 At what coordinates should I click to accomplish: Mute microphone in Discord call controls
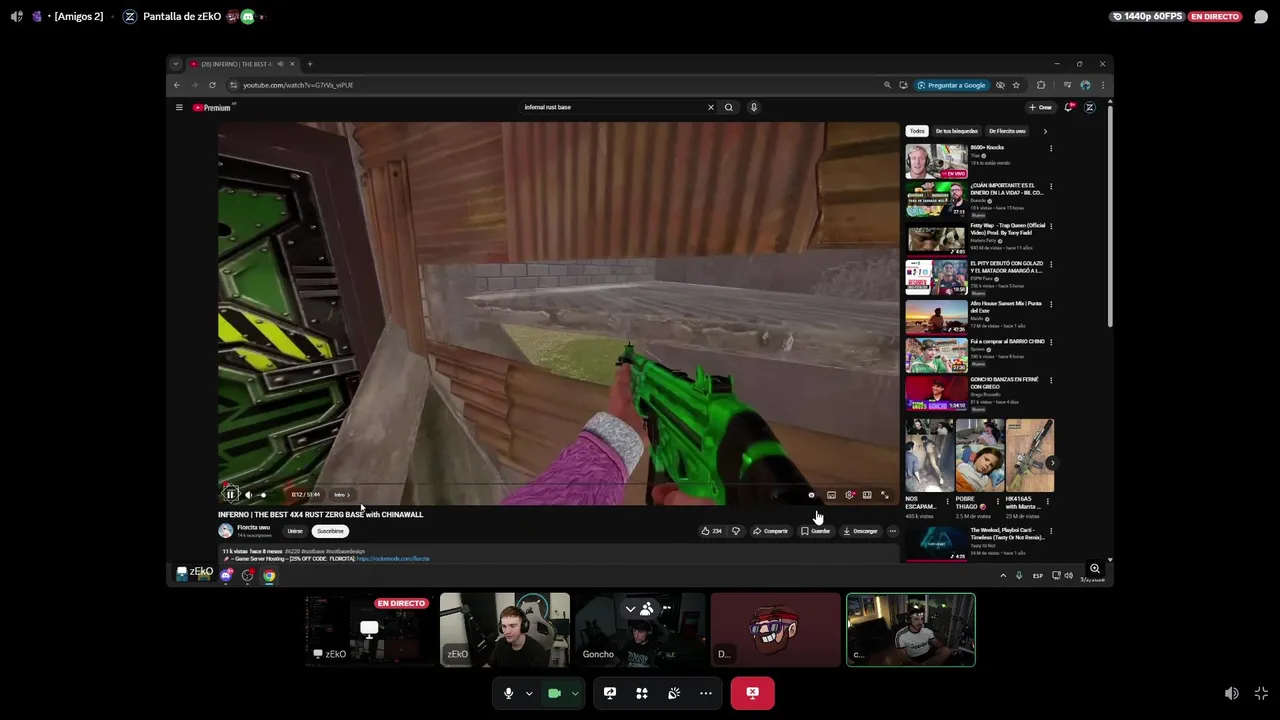pos(508,693)
